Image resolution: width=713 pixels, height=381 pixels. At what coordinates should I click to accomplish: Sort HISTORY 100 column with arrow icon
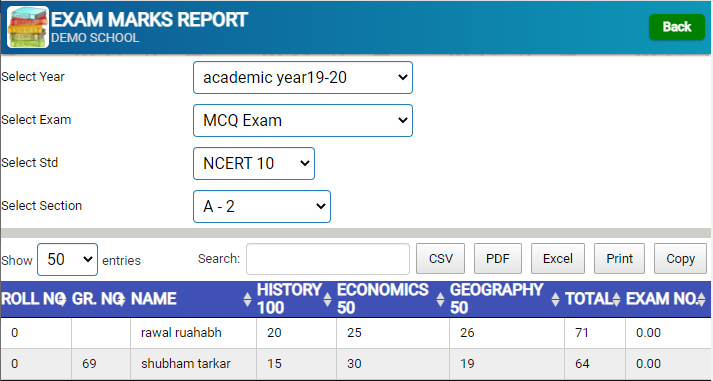point(327,299)
